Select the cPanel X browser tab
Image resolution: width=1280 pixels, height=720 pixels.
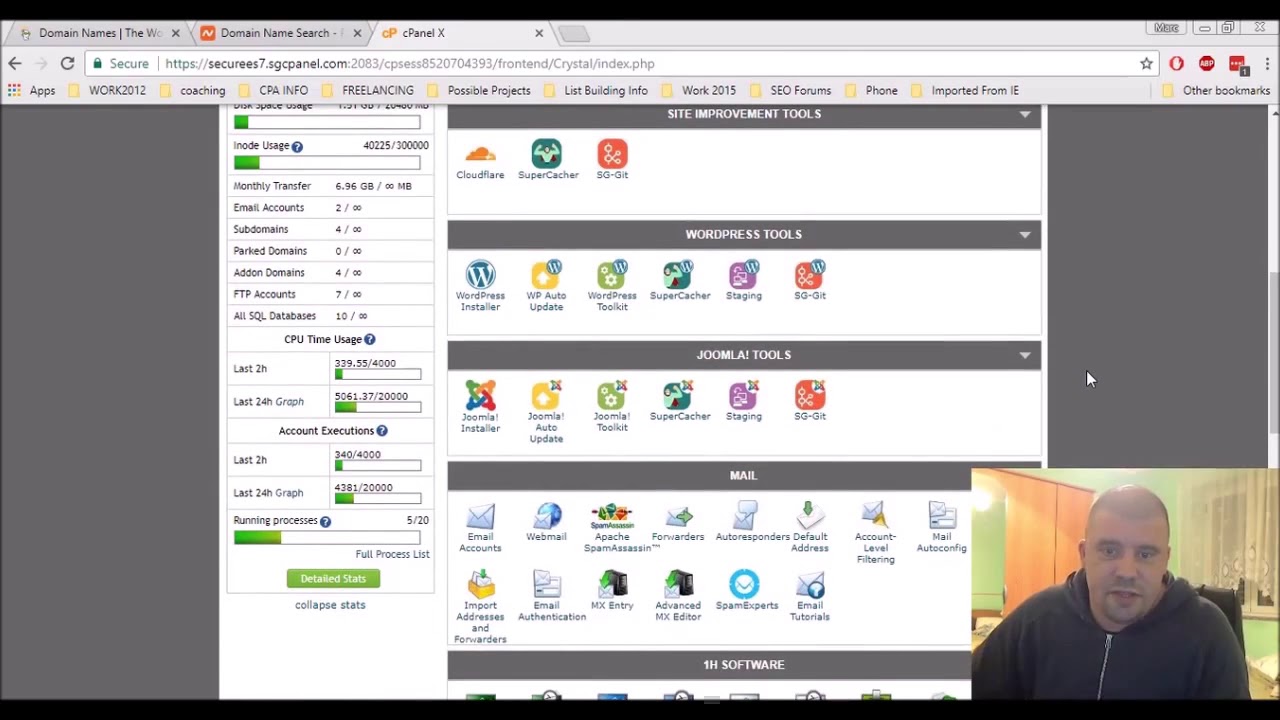point(460,33)
